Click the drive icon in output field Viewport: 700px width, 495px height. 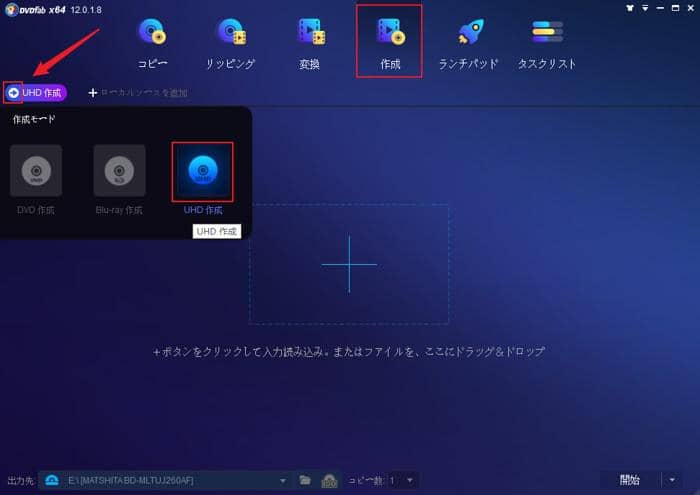(x=52, y=480)
